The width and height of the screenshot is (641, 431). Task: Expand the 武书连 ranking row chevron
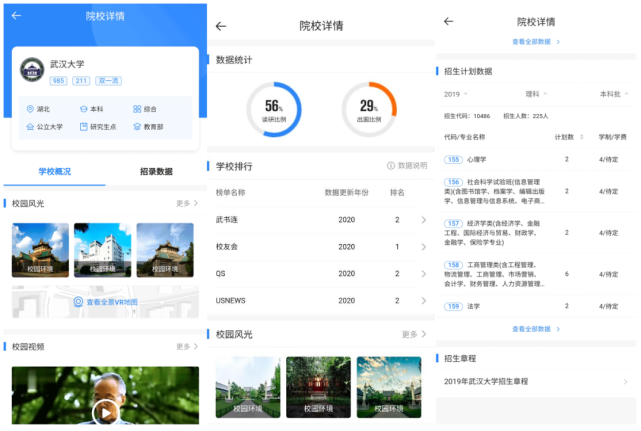pyautogui.click(x=424, y=220)
